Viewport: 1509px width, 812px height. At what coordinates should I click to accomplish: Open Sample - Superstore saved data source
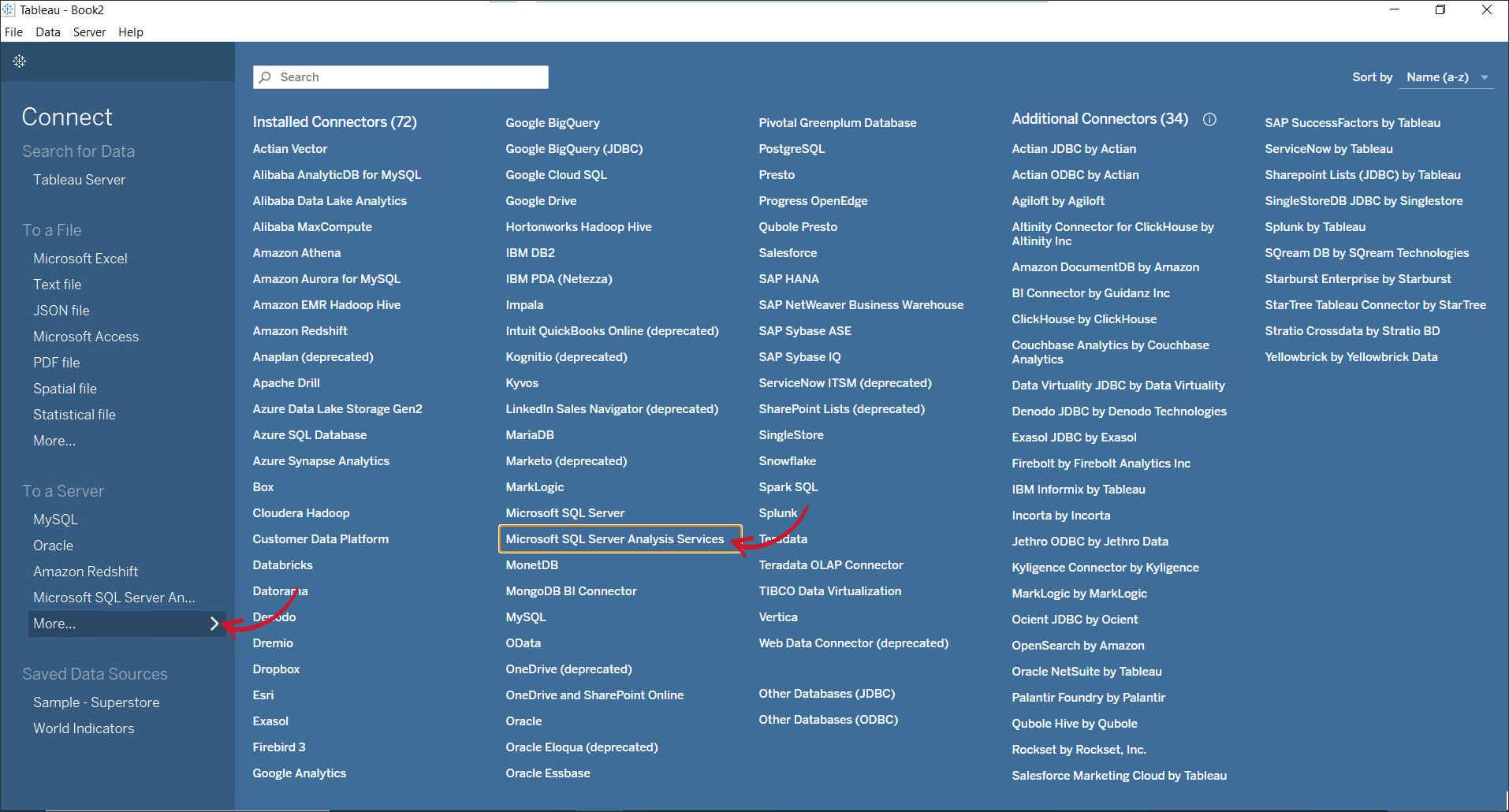point(96,702)
